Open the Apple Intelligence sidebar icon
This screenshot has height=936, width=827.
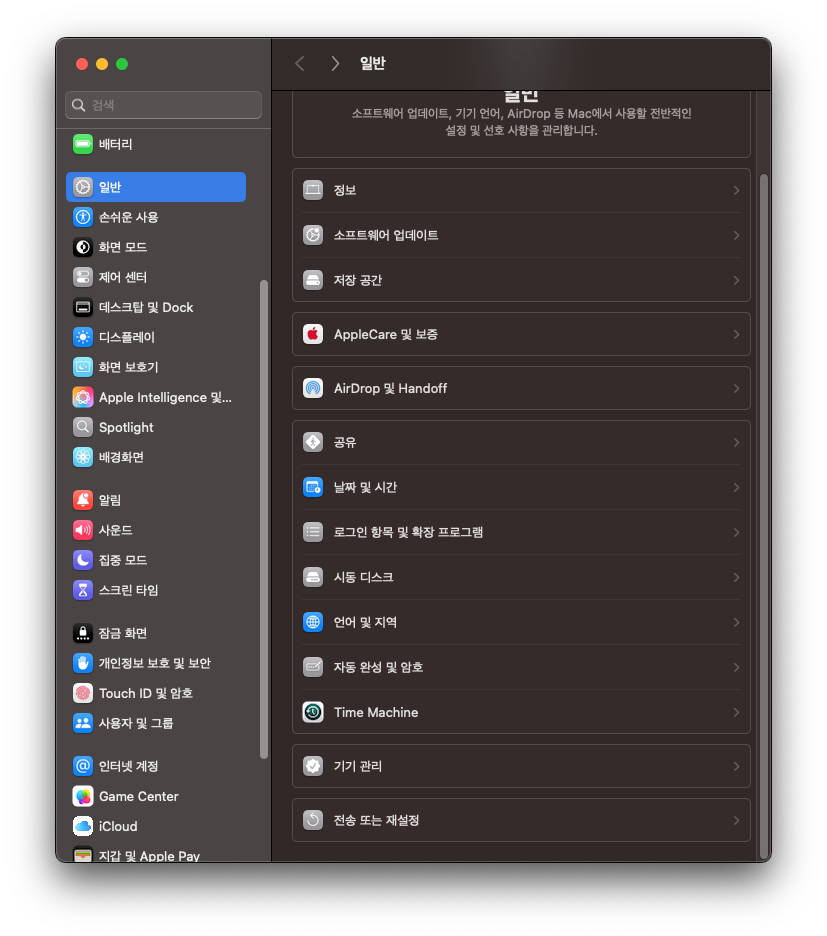click(x=83, y=397)
